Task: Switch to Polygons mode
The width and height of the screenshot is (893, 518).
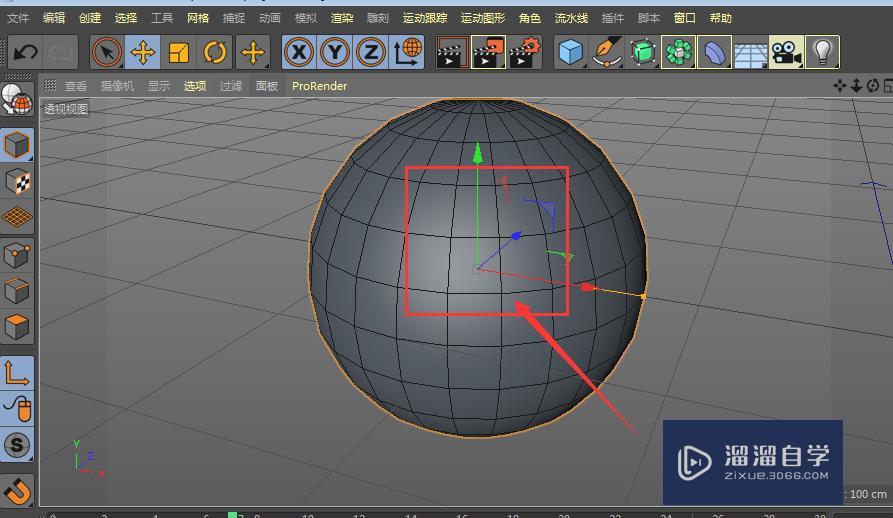Action: pos(17,327)
